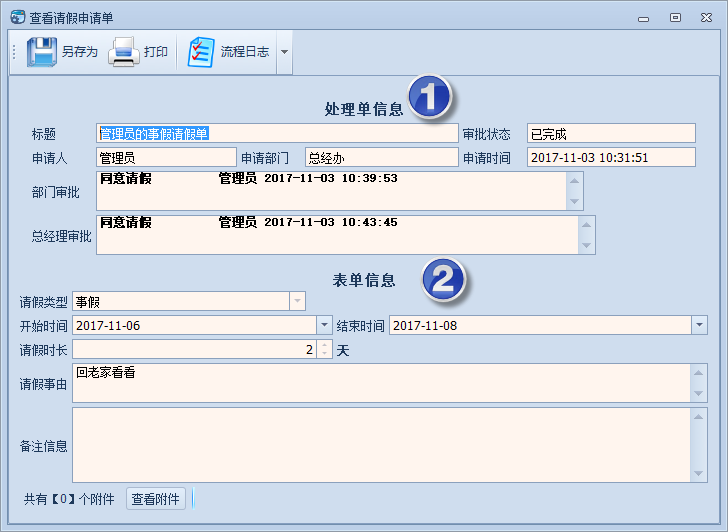Screen dimensions: 728x532
Task: Click the toolbar grip handle
Action: point(14,52)
